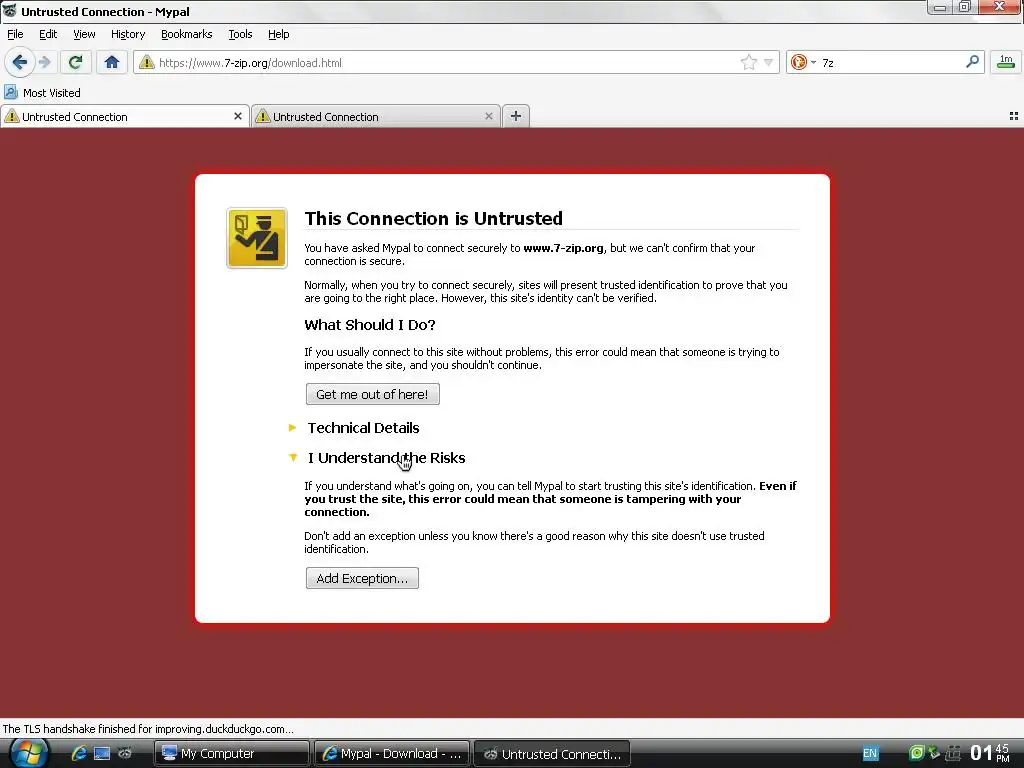
Task: Close the first Untrusted Connection tab
Action: [238, 116]
